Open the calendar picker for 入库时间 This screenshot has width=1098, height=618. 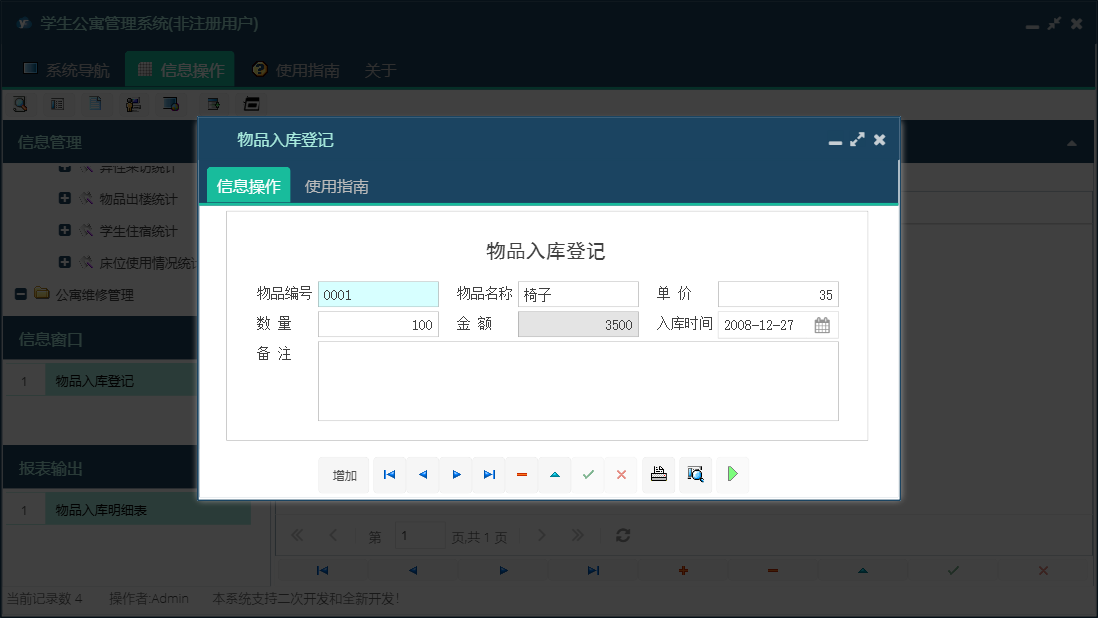tap(822, 324)
